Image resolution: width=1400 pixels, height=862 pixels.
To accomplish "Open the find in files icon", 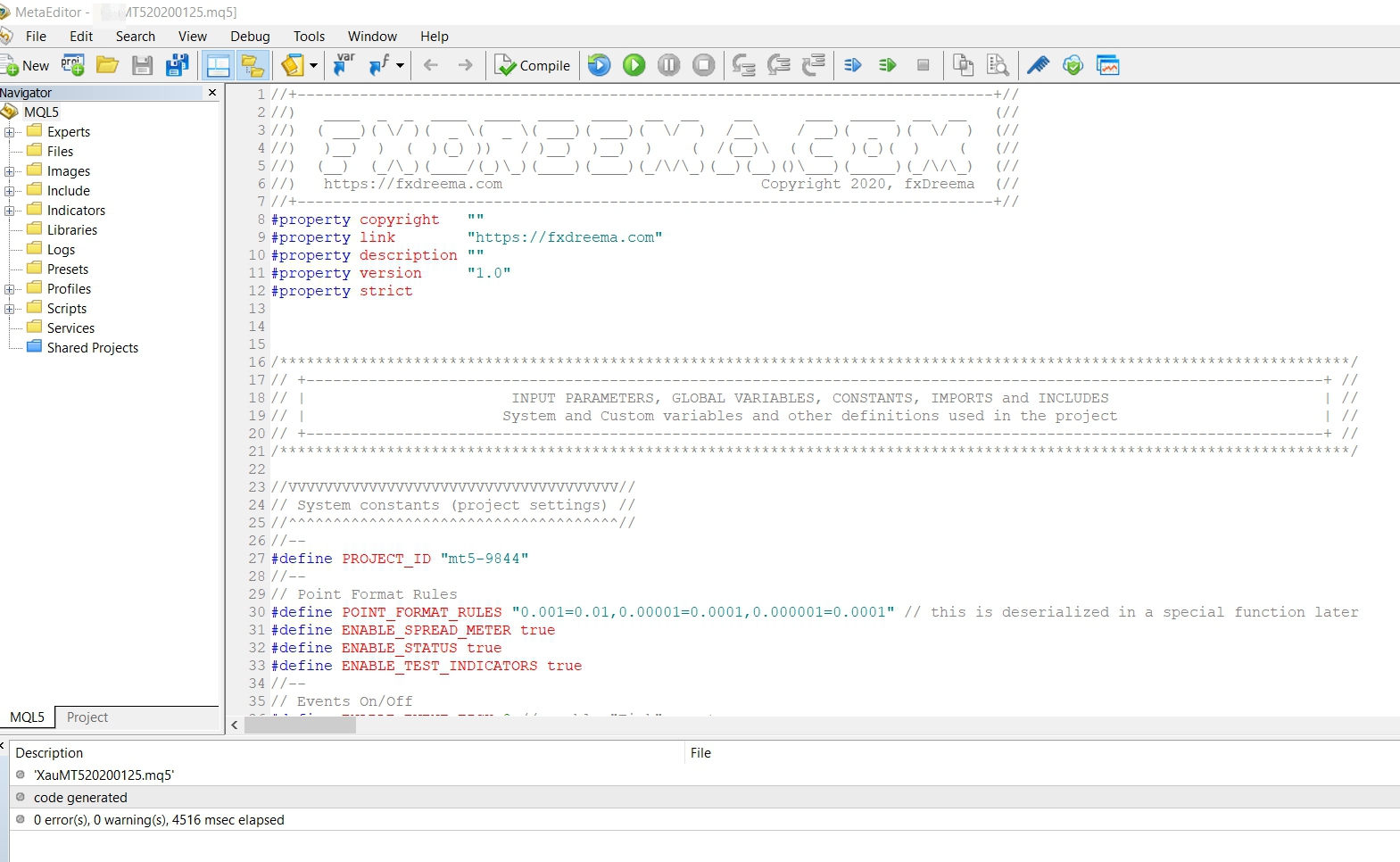I will (x=998, y=65).
